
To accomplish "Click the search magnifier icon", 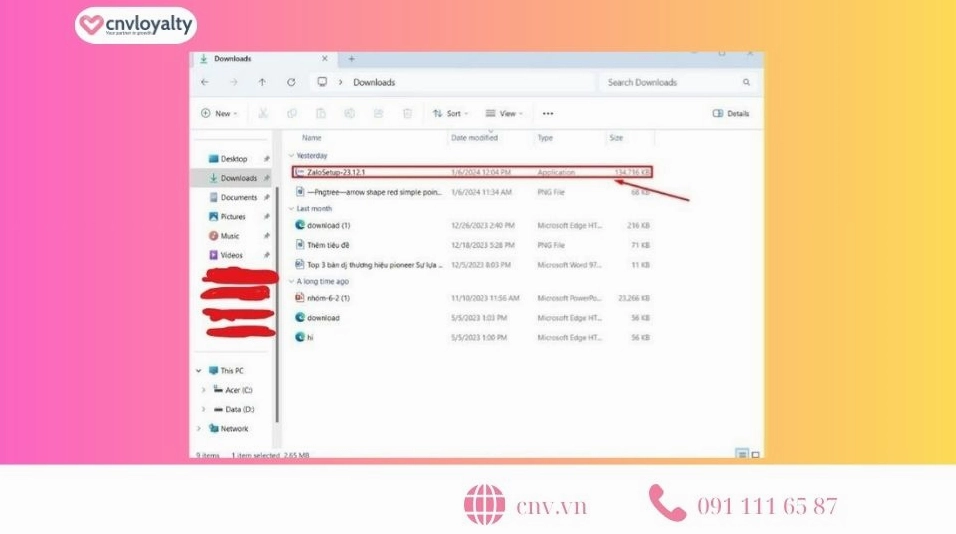I will coord(746,82).
